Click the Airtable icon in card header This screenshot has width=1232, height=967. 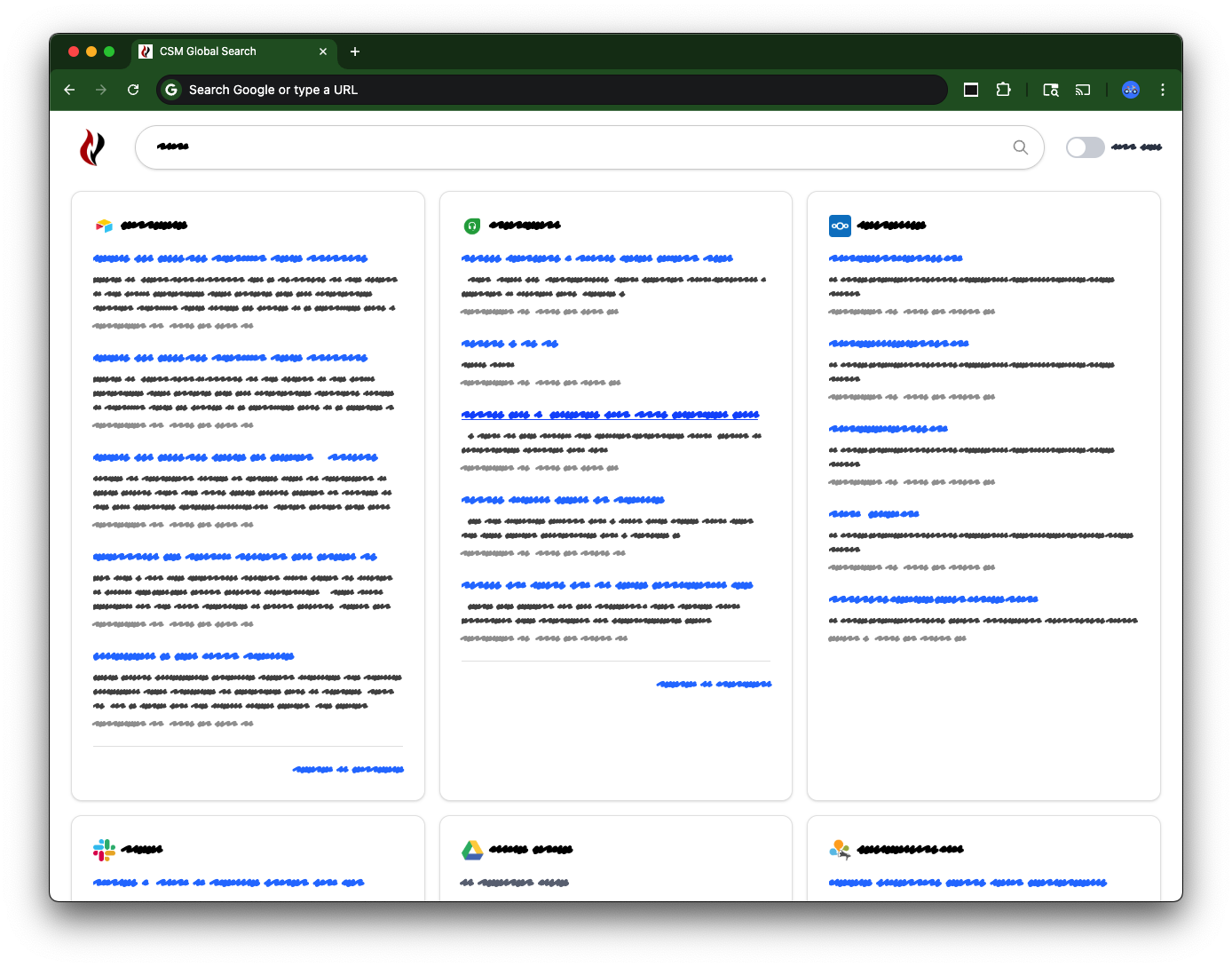[x=104, y=226]
